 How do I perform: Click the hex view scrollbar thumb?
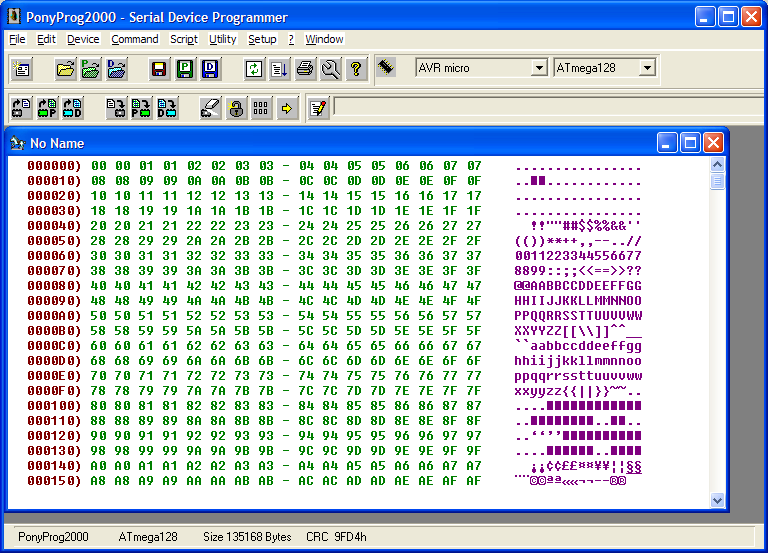point(717,182)
